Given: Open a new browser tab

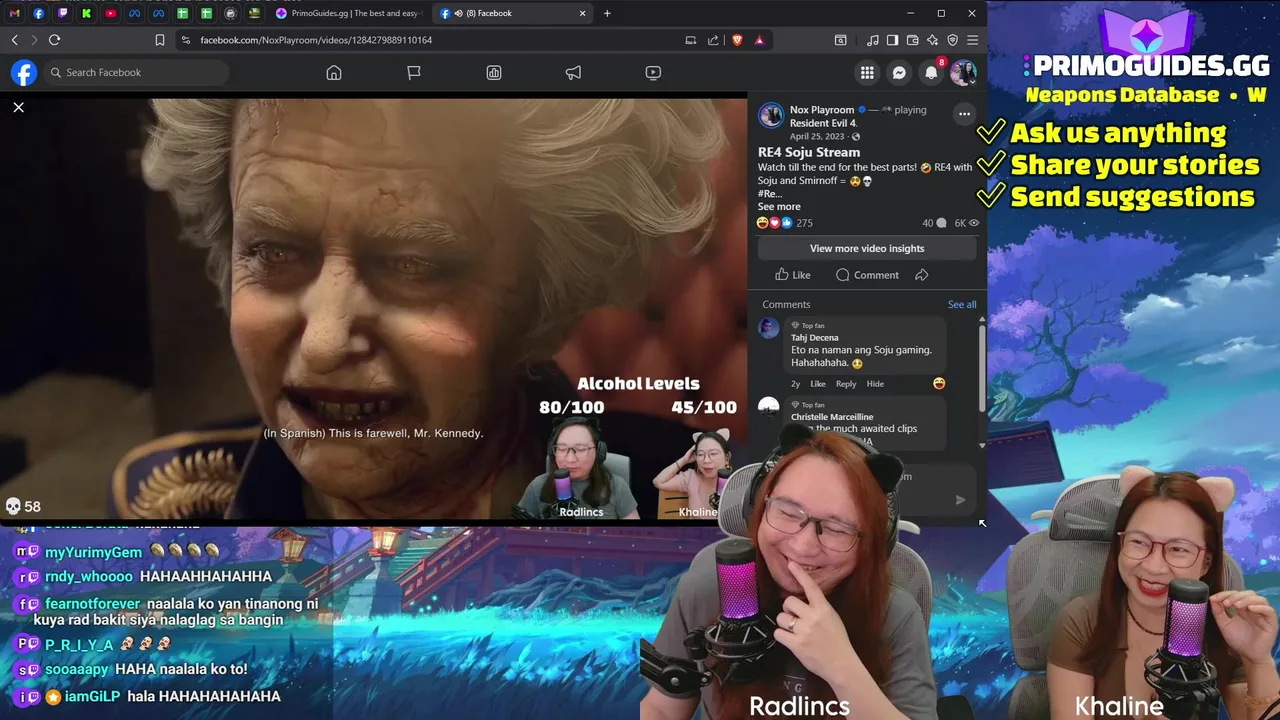Looking at the screenshot, I should click(607, 13).
